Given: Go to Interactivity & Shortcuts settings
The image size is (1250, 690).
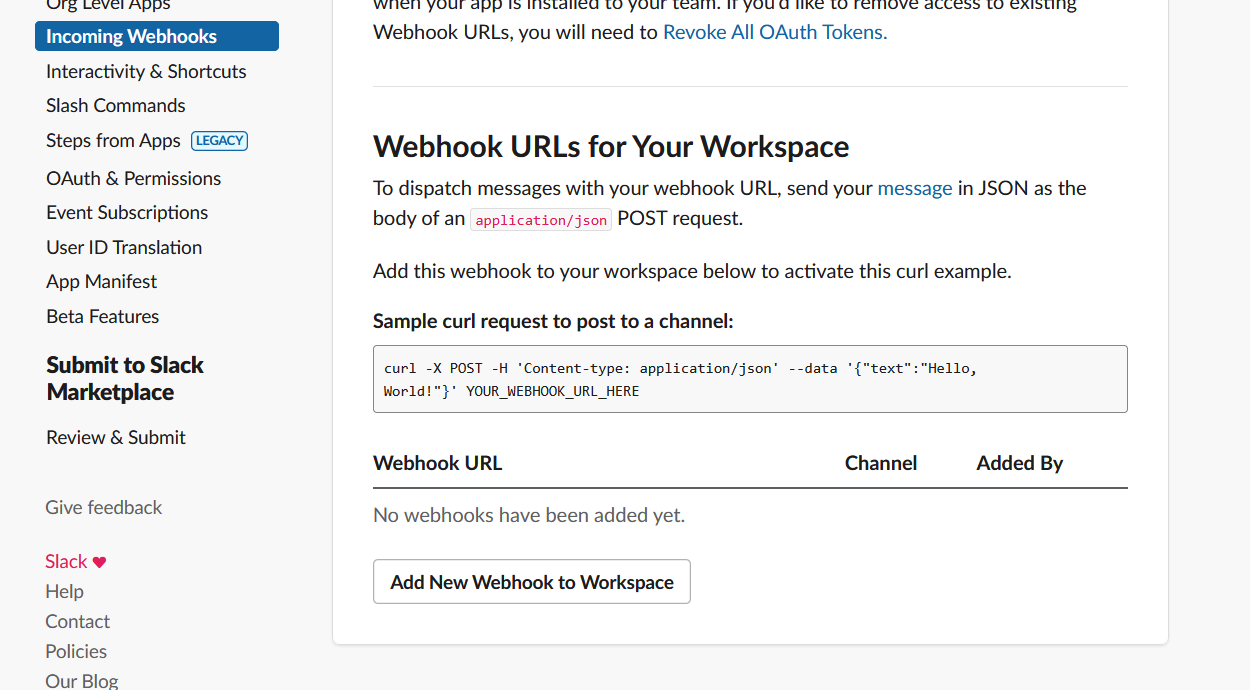Looking at the screenshot, I should tap(146, 72).
